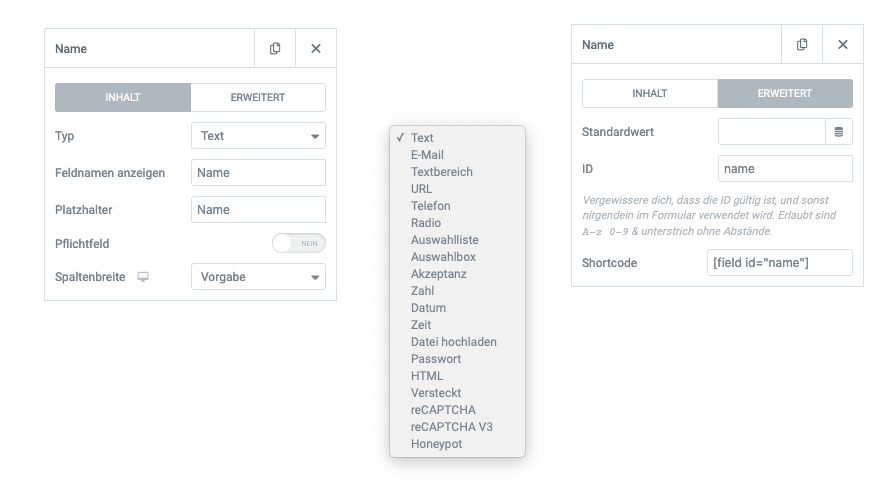
Task: Close the right Name field panel
Action: click(x=843, y=45)
